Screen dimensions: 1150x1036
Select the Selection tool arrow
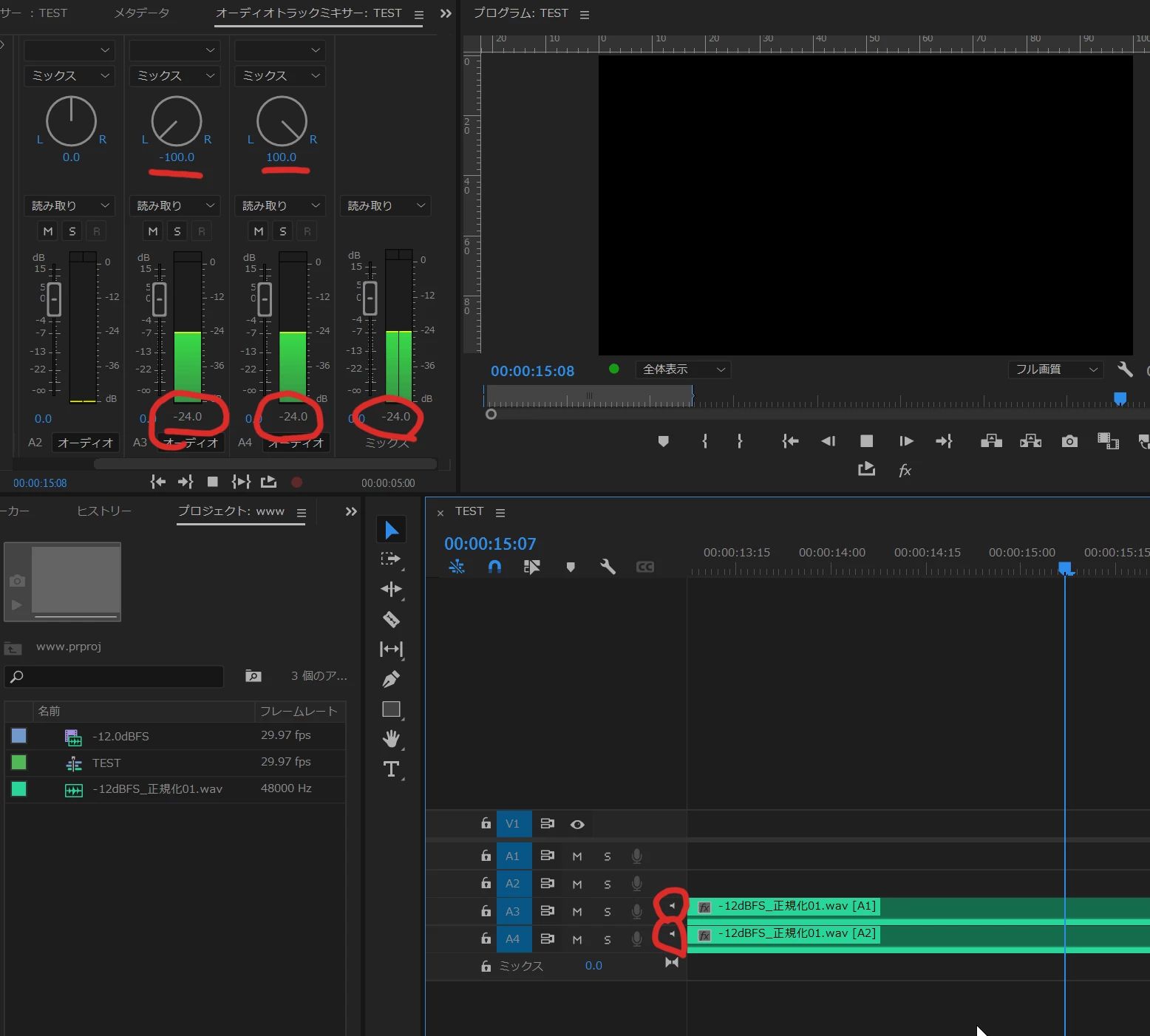click(392, 530)
